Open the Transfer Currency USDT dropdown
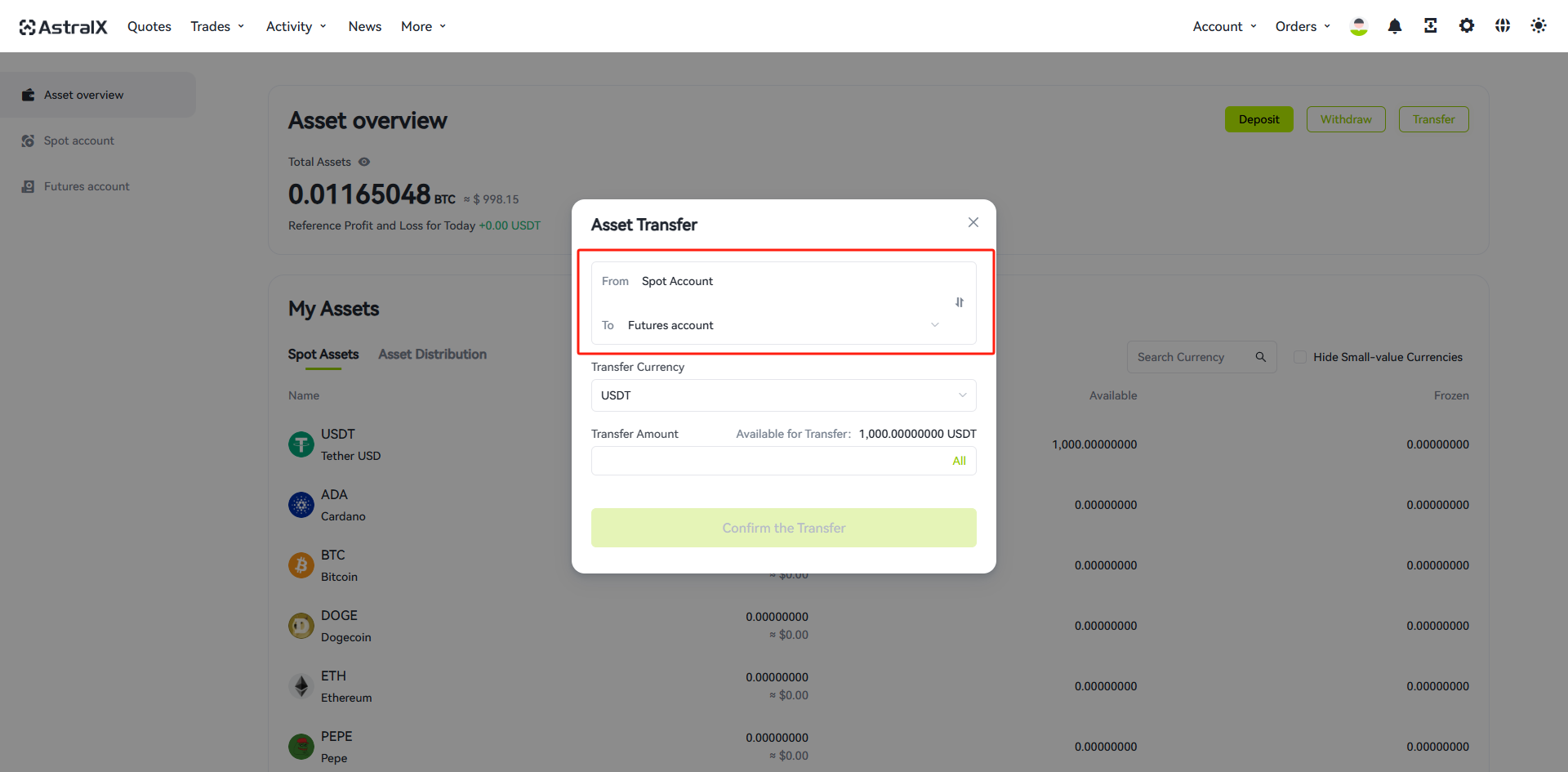The width and height of the screenshot is (1568, 772). (784, 395)
